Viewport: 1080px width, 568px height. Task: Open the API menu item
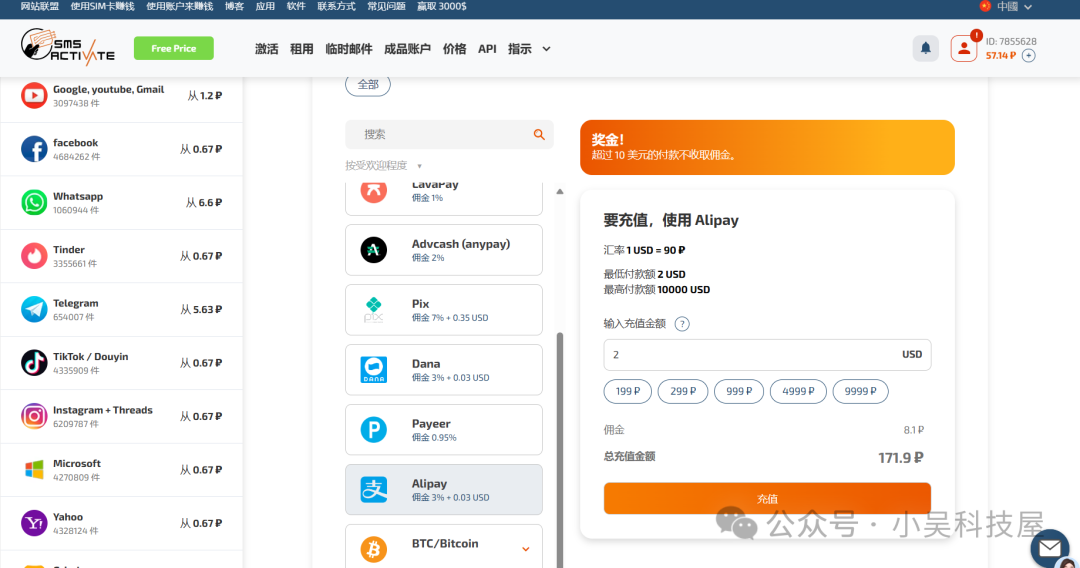coord(487,49)
